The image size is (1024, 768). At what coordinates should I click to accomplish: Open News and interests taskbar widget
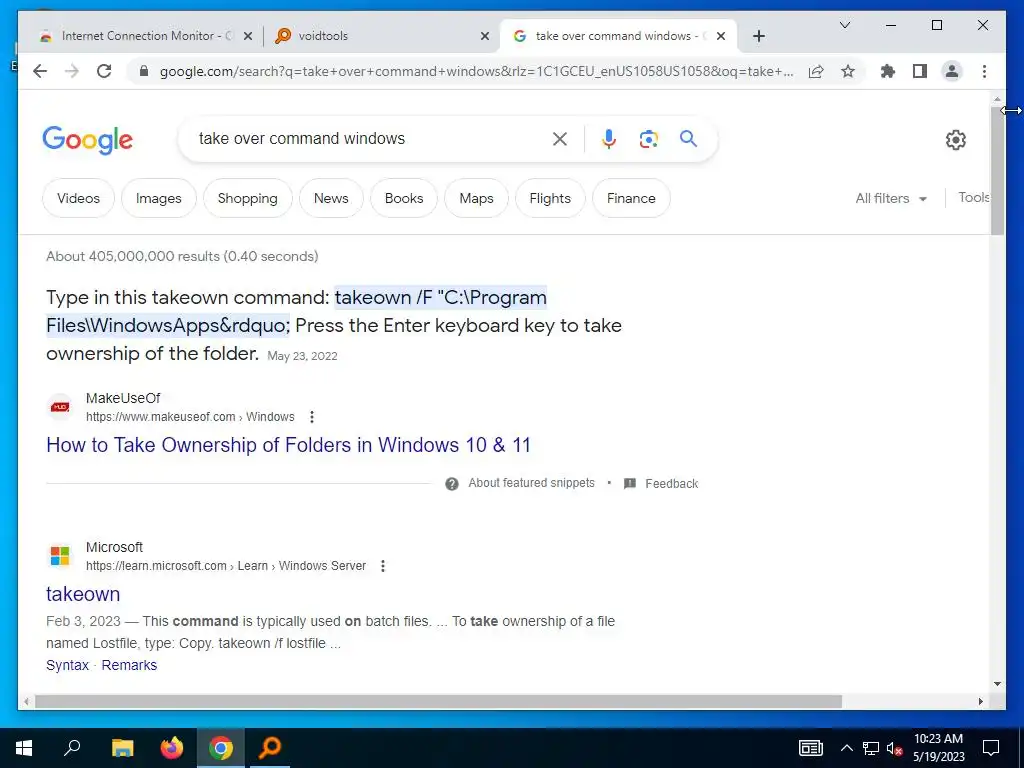point(810,748)
